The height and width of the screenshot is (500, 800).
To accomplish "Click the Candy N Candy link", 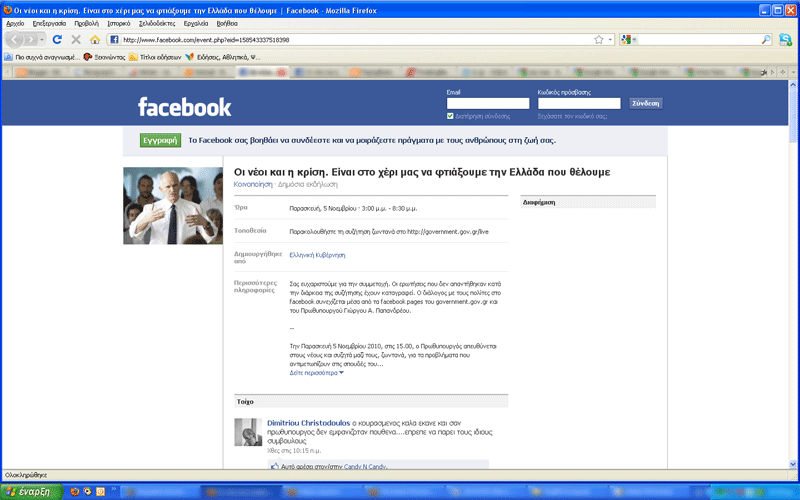I will tap(365, 466).
